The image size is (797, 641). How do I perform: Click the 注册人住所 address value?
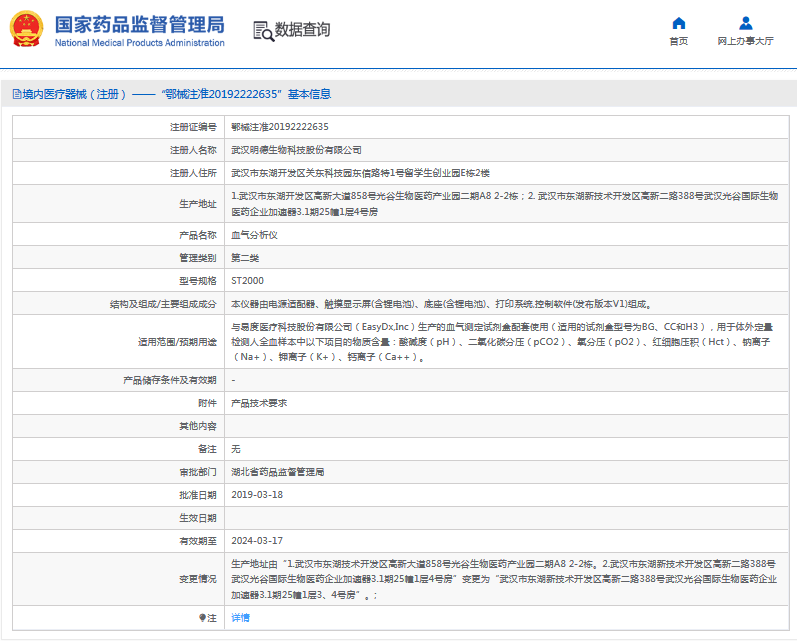[360, 173]
